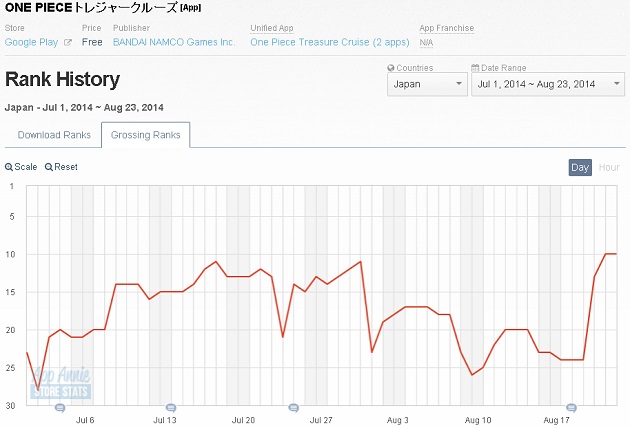Open the BANDAI NAMCO Games Inc. publisher link
This screenshot has width=630, height=428.
pyautogui.click(x=174, y=42)
